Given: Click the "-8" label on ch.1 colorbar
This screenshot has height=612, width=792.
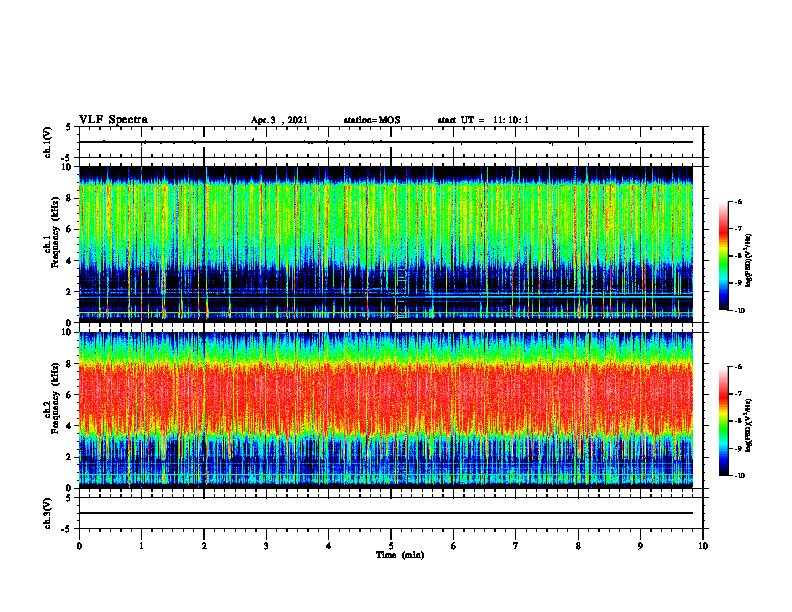Looking at the screenshot, I should point(738,256).
